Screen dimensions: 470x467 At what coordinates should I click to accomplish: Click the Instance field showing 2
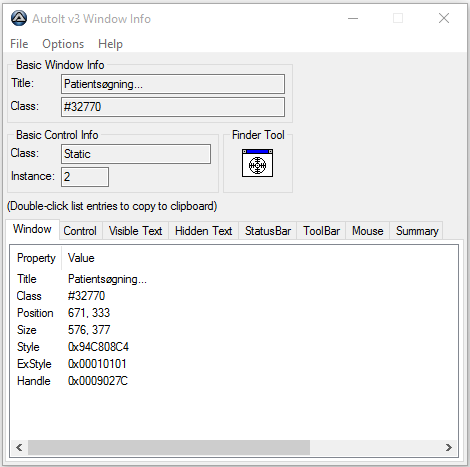tap(85, 177)
